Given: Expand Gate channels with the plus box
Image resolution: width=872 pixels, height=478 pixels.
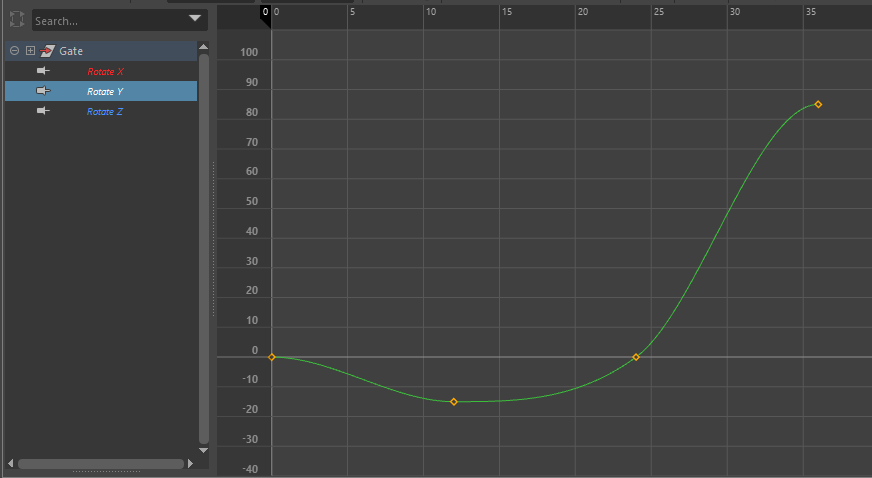Looking at the screenshot, I should point(31,51).
